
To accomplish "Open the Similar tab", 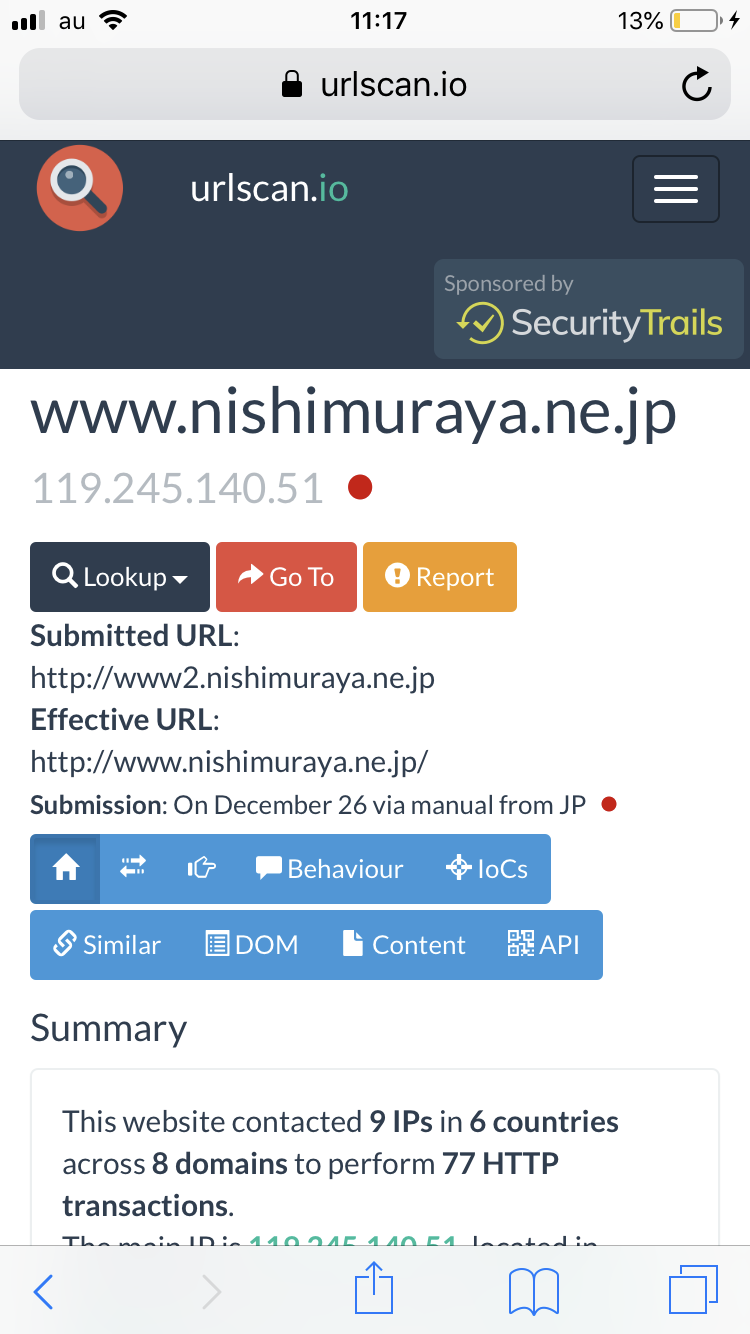I will (x=106, y=945).
